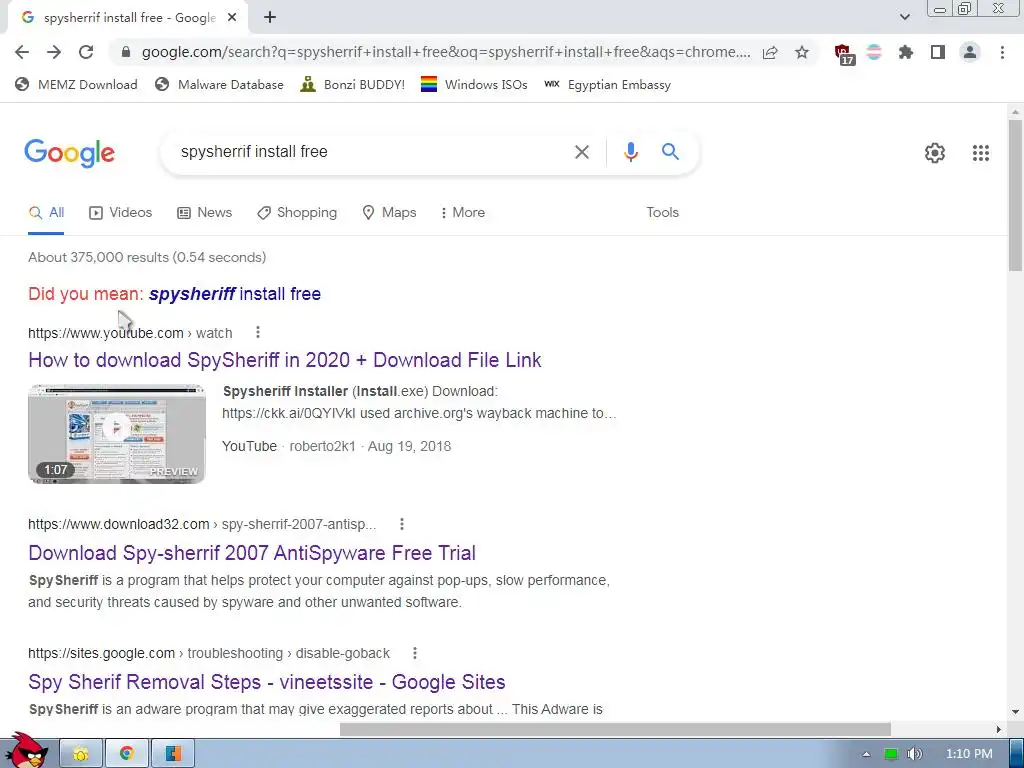1024x768 pixels.
Task: Open the Egyptian Embassy bookmark
Action: [x=607, y=84]
